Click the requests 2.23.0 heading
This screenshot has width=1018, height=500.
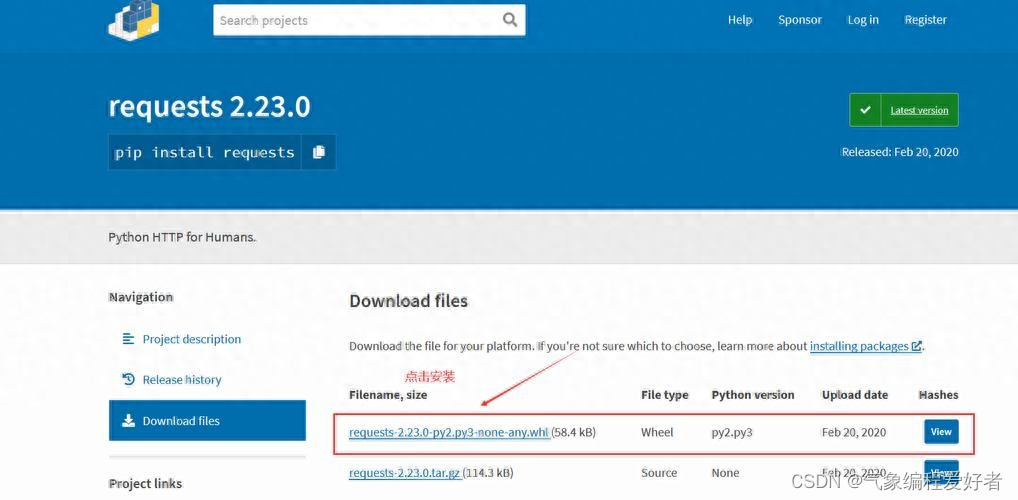point(209,106)
